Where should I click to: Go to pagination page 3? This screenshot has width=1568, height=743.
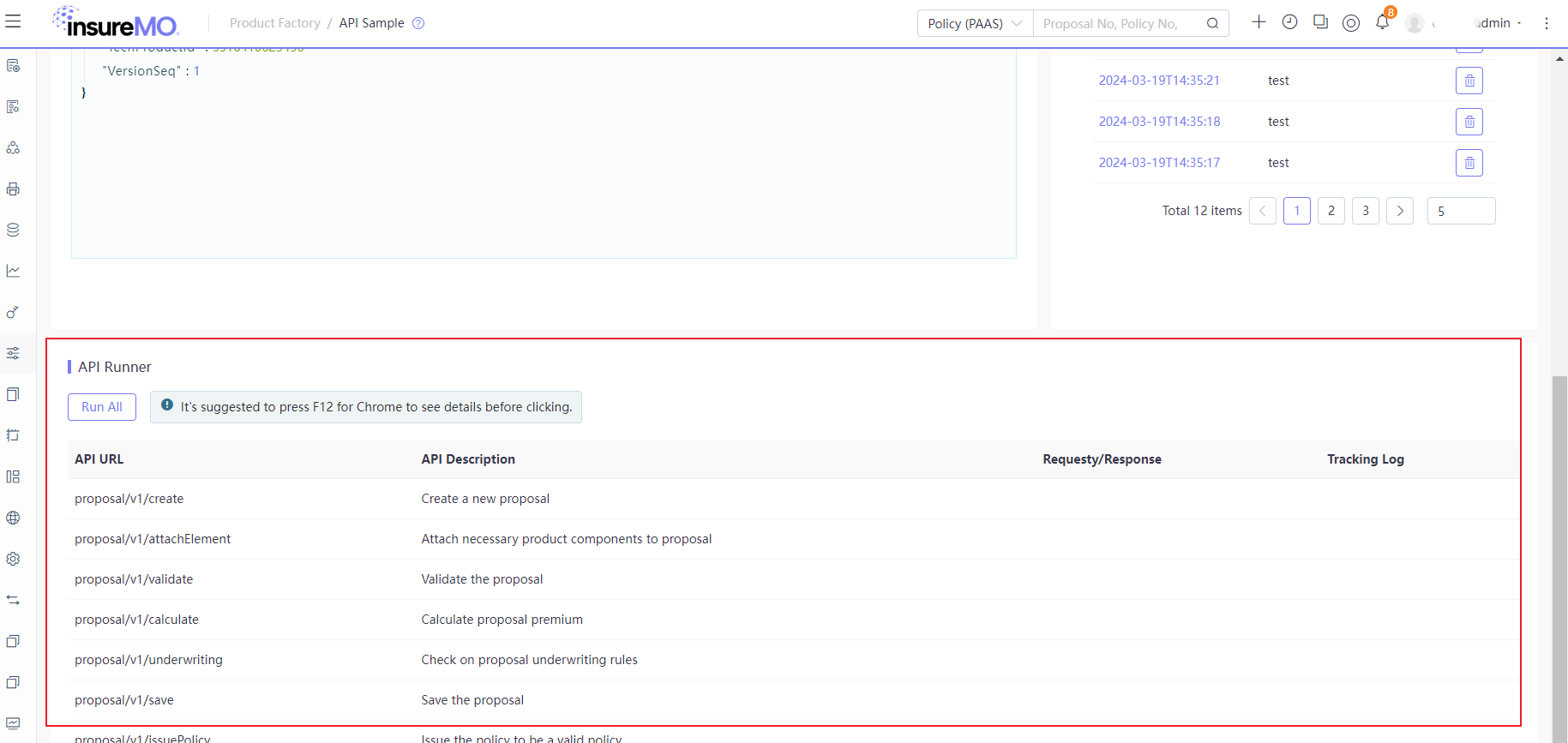tap(1366, 211)
